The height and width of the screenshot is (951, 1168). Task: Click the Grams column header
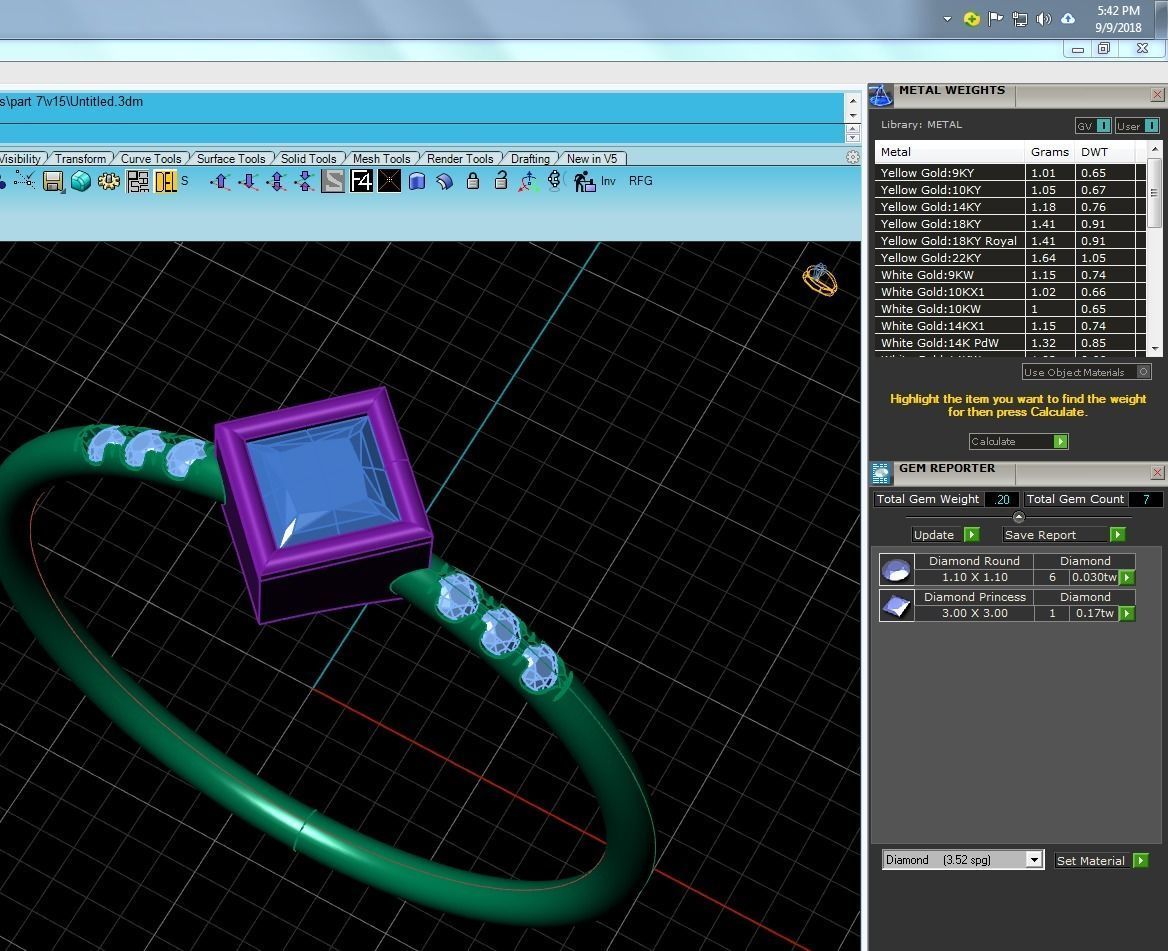1050,152
